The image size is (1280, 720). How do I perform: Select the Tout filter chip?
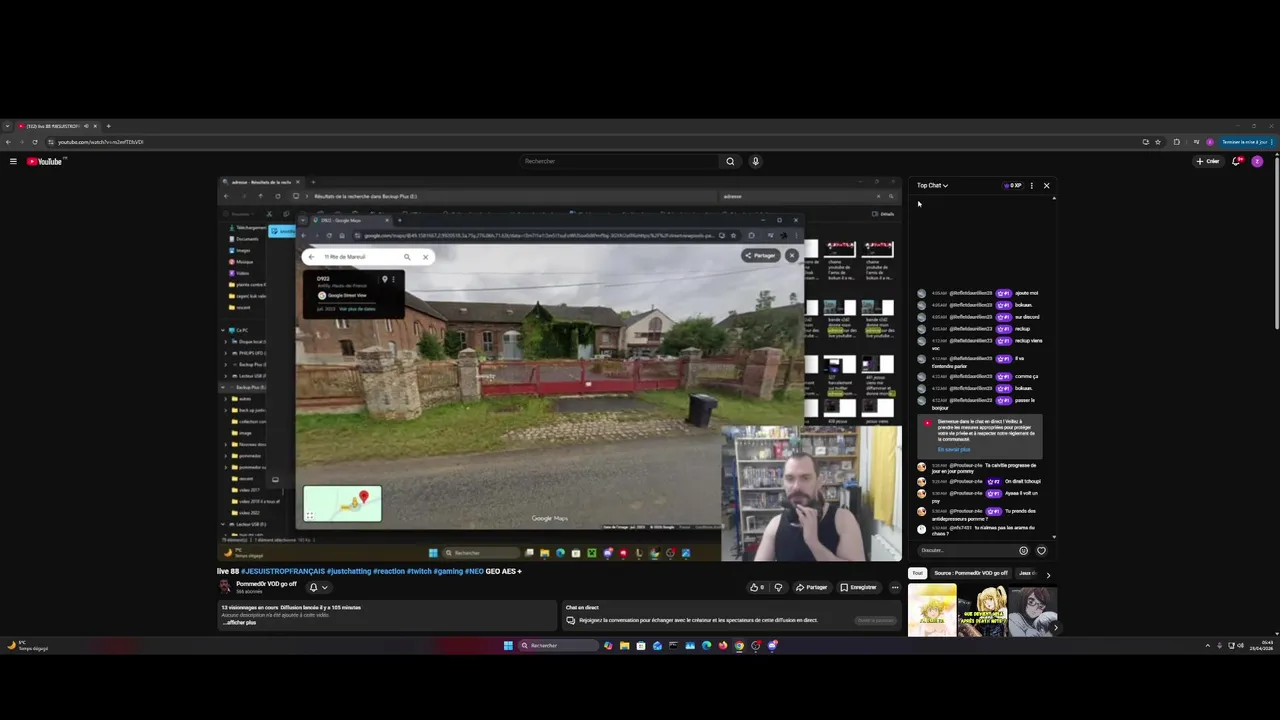pyautogui.click(x=917, y=573)
